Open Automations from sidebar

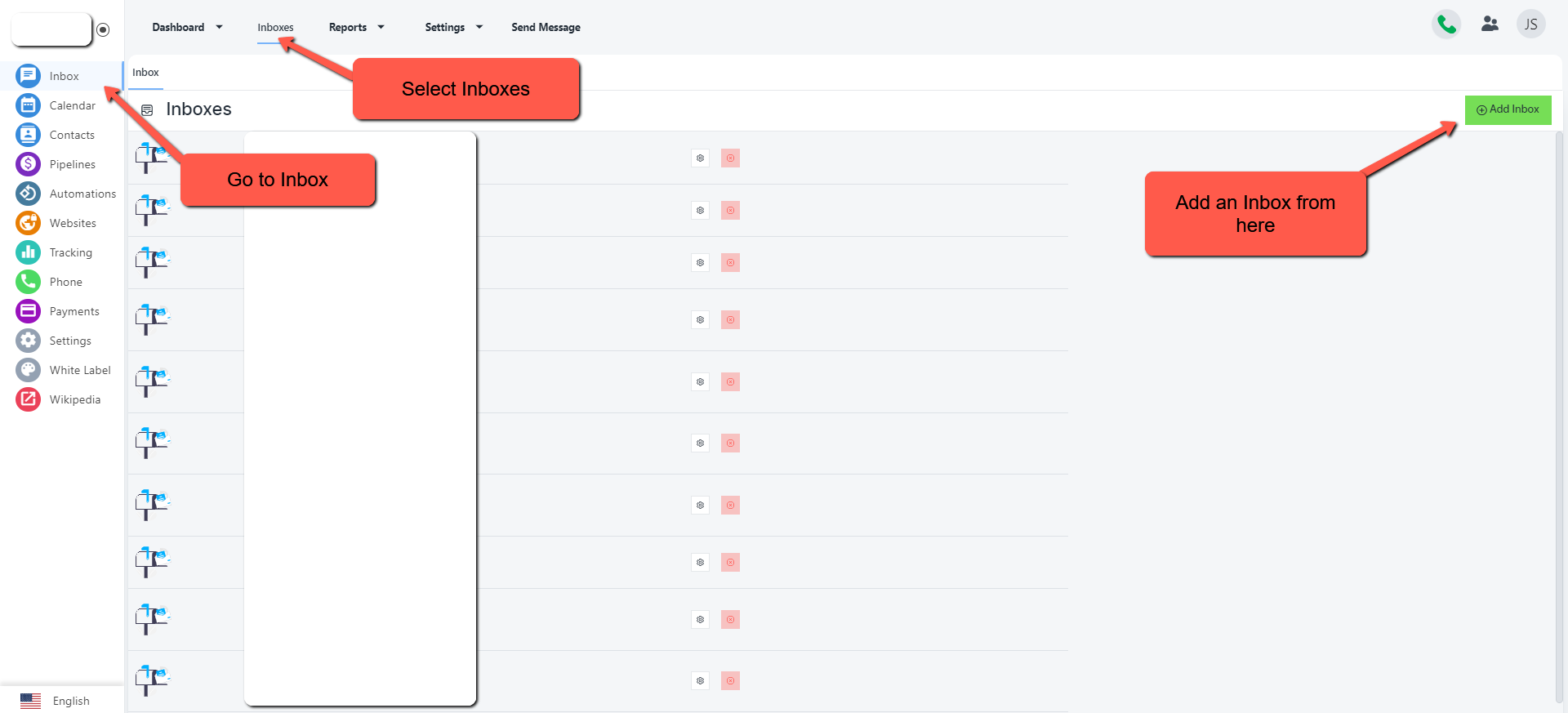coord(82,194)
